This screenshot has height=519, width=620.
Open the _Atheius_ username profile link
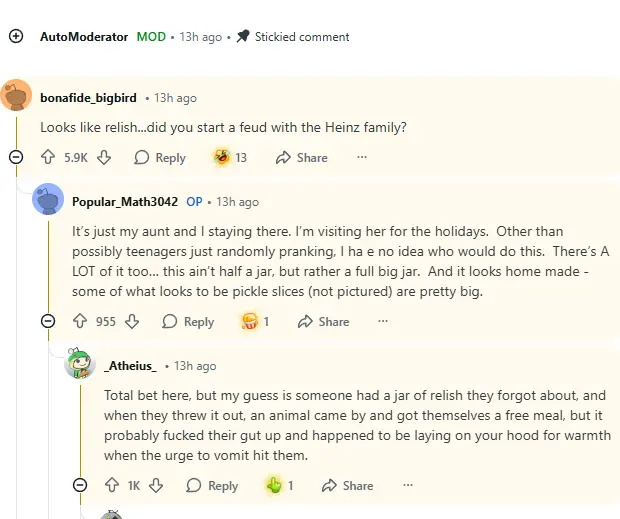pyautogui.click(x=130, y=366)
